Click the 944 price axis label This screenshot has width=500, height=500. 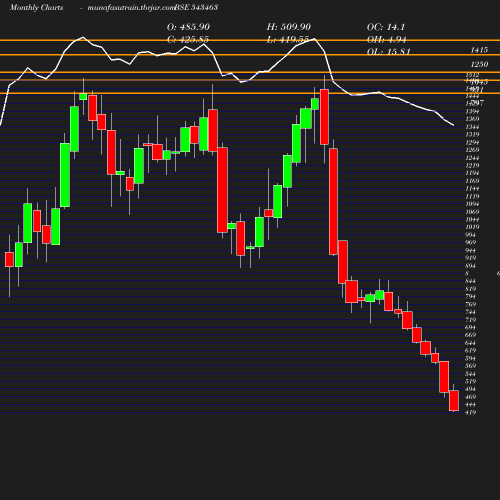click(470, 250)
